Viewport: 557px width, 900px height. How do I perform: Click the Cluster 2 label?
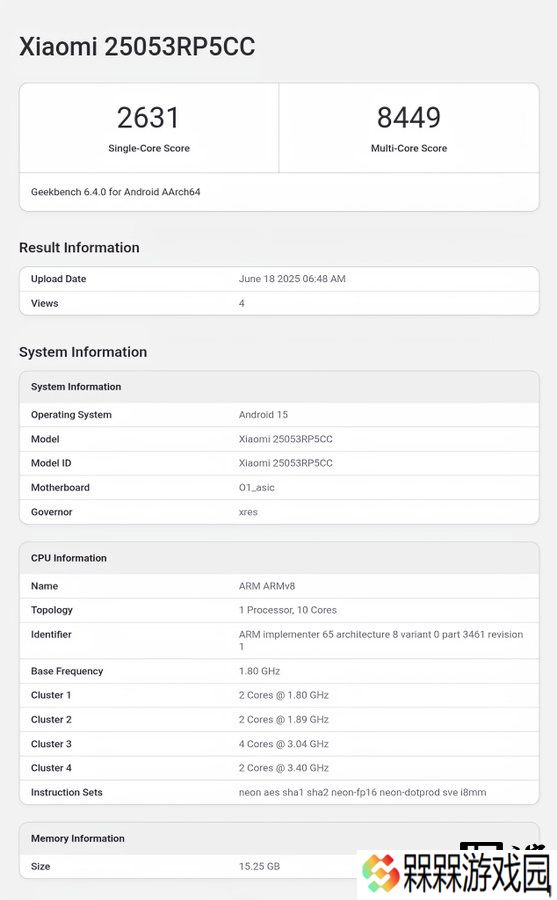[51, 720]
